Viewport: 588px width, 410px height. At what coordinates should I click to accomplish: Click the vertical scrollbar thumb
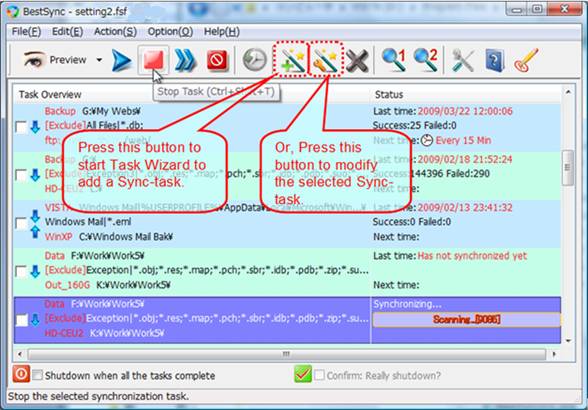[x=568, y=167]
